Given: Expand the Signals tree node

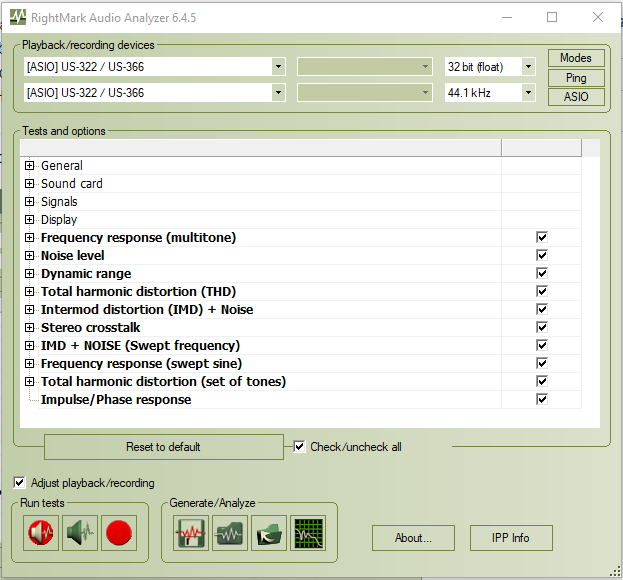Looking at the screenshot, I should 29,201.
